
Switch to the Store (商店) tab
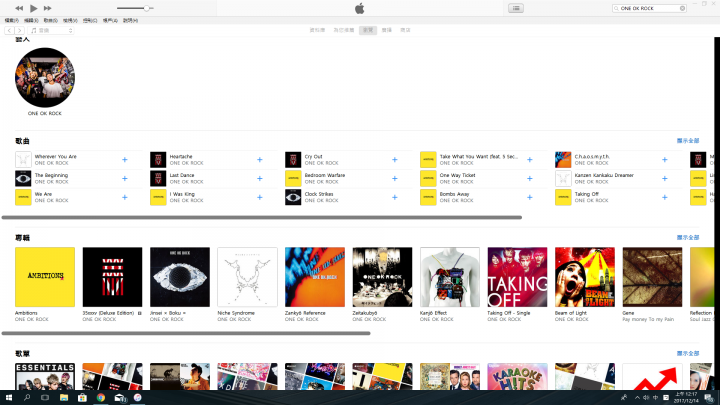405,30
